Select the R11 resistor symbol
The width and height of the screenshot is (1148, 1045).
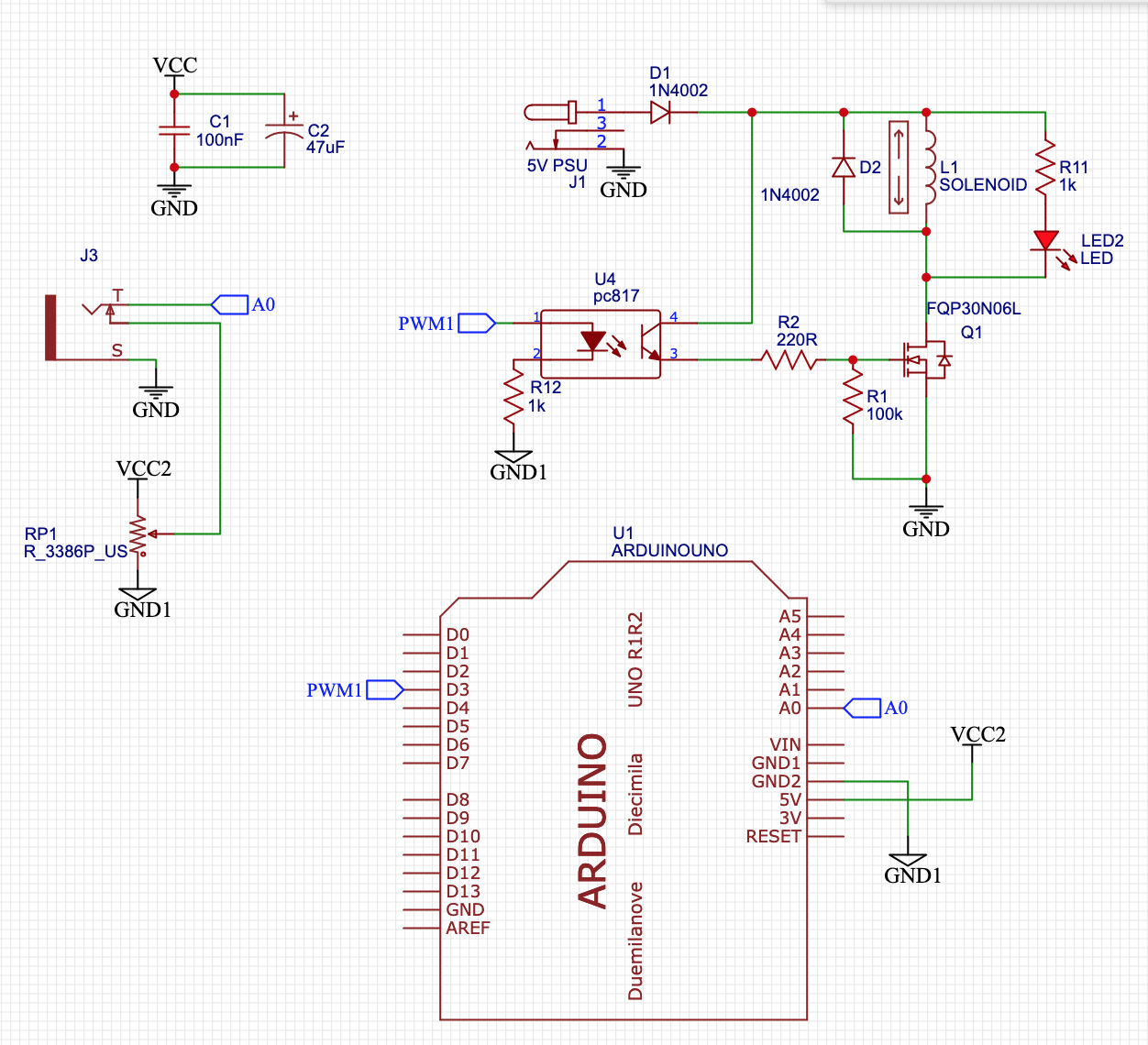tap(1045, 167)
